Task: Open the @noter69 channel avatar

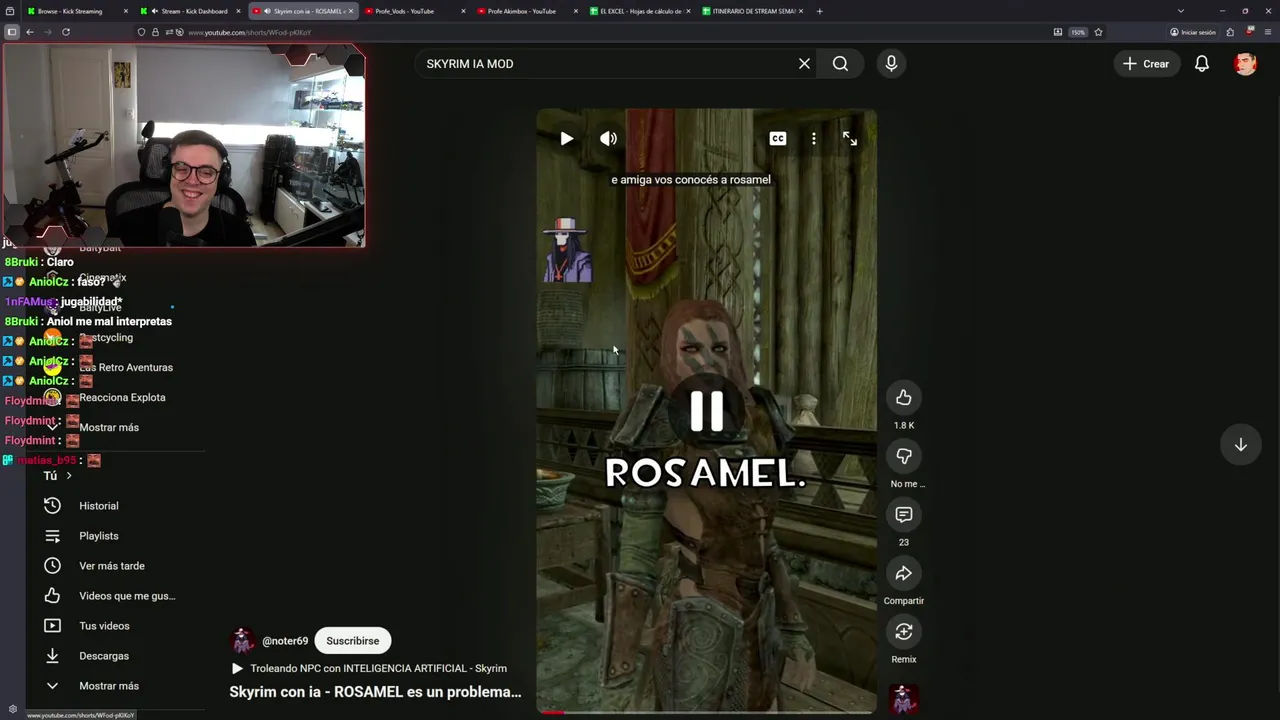Action: click(242, 641)
